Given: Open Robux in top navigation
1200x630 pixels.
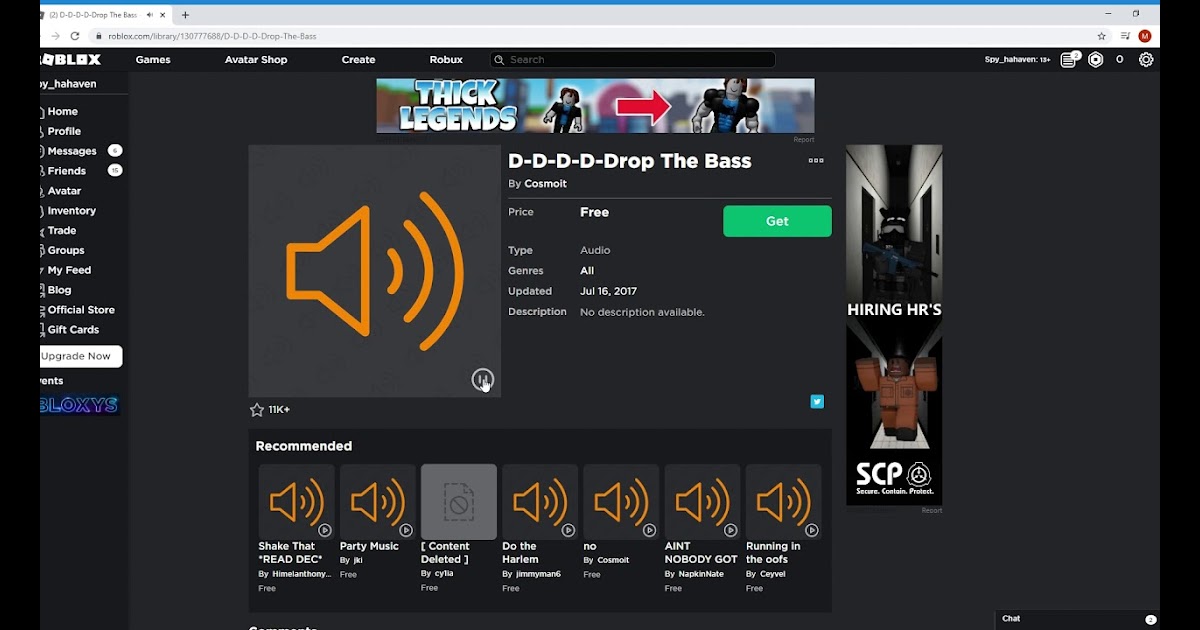Looking at the screenshot, I should click(446, 60).
